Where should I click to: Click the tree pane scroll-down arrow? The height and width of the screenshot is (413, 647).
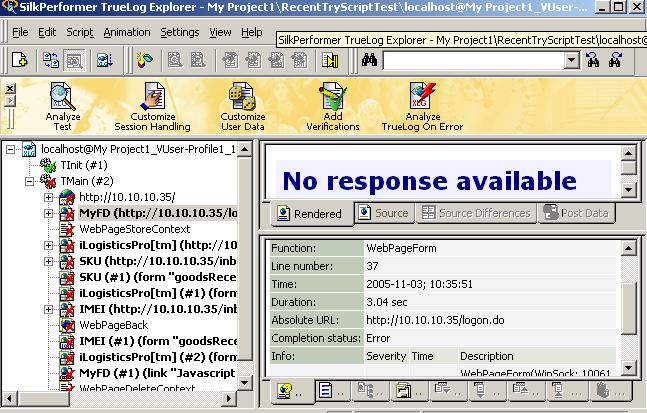(245, 382)
